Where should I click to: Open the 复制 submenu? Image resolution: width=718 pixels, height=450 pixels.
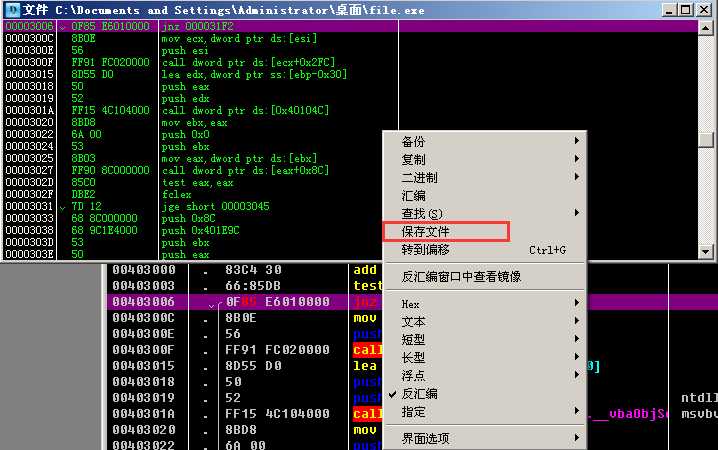point(484,159)
